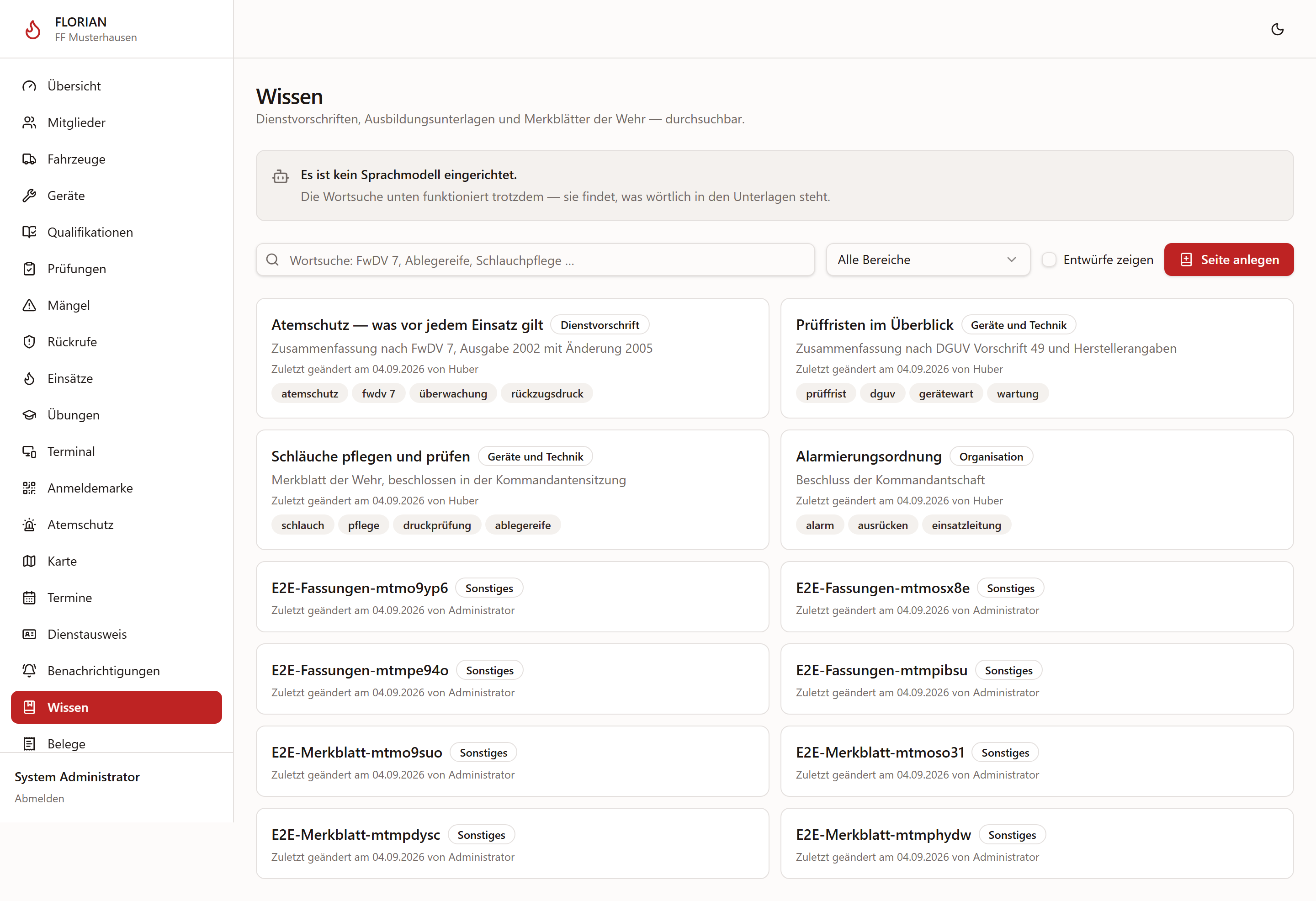Click the Prüfungen clipboard icon
The height and width of the screenshot is (901, 1316).
[x=29, y=269]
